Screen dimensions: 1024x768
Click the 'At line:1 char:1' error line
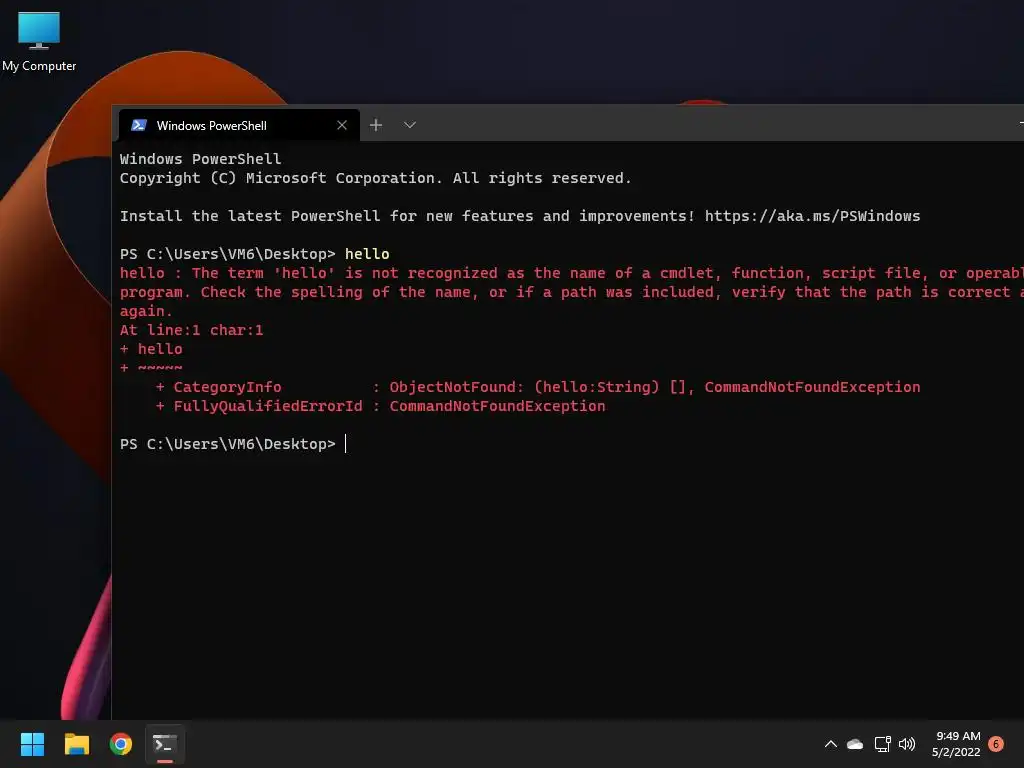pos(191,330)
